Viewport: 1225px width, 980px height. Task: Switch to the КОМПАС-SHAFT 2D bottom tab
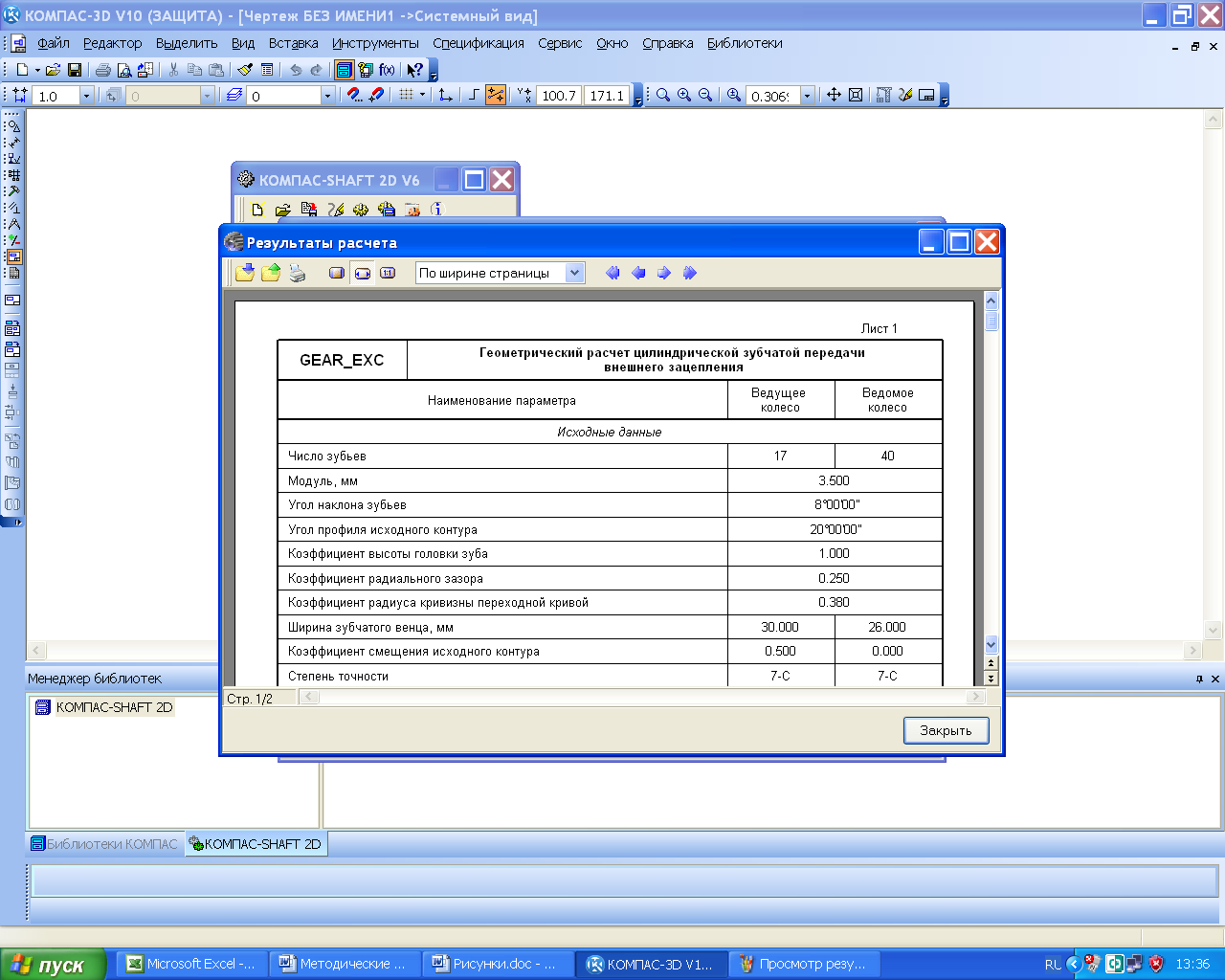click(x=256, y=844)
